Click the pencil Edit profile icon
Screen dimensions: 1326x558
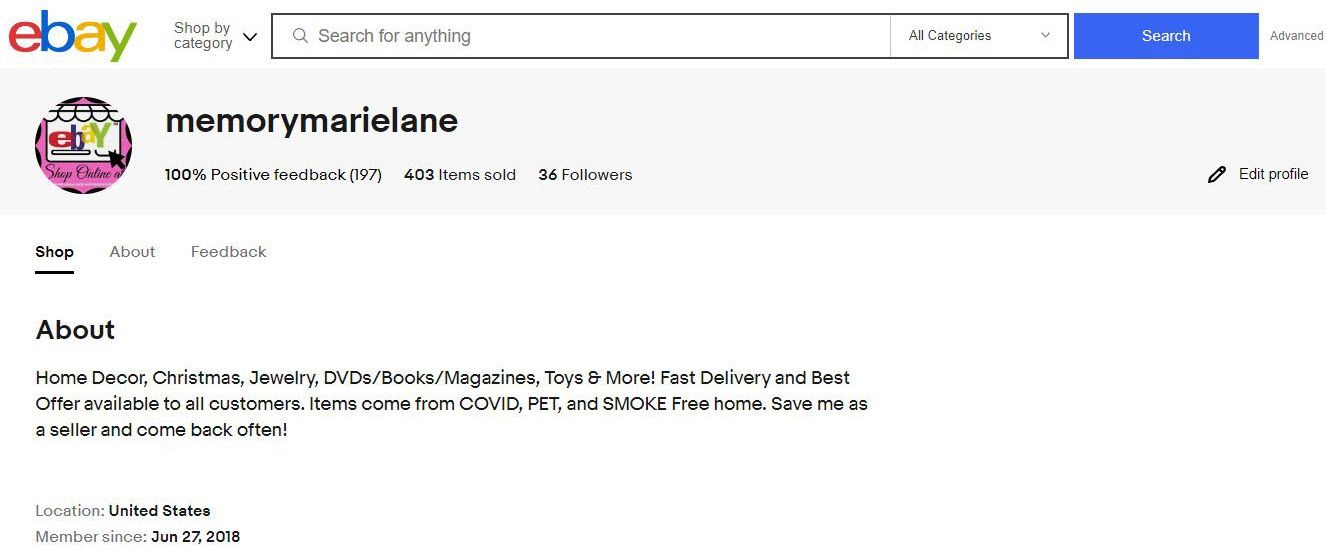coord(1217,175)
